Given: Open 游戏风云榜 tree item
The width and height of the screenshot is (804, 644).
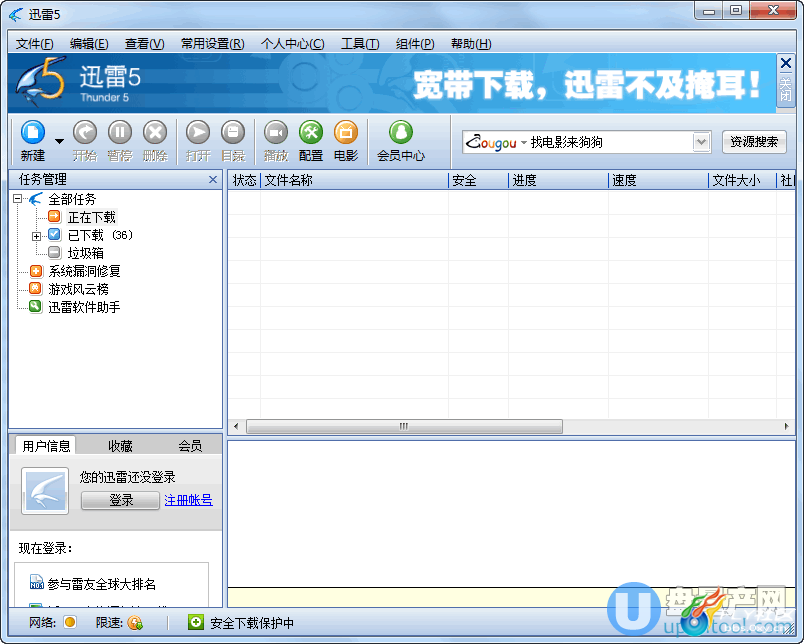Looking at the screenshot, I should pos(78,289).
